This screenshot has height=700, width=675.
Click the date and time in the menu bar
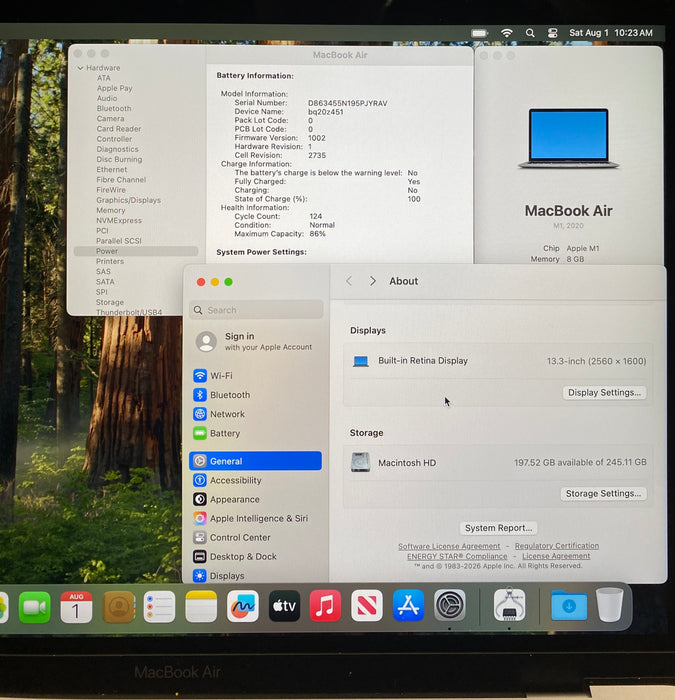(611, 33)
